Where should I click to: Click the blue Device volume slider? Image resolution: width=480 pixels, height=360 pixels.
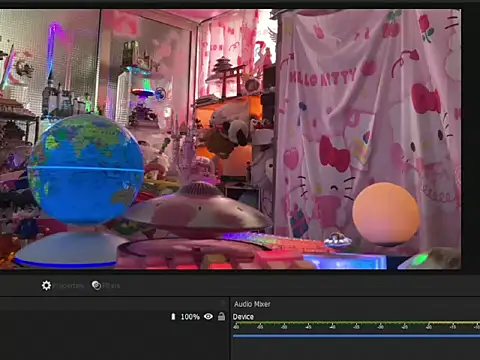pyautogui.click(x=356, y=336)
